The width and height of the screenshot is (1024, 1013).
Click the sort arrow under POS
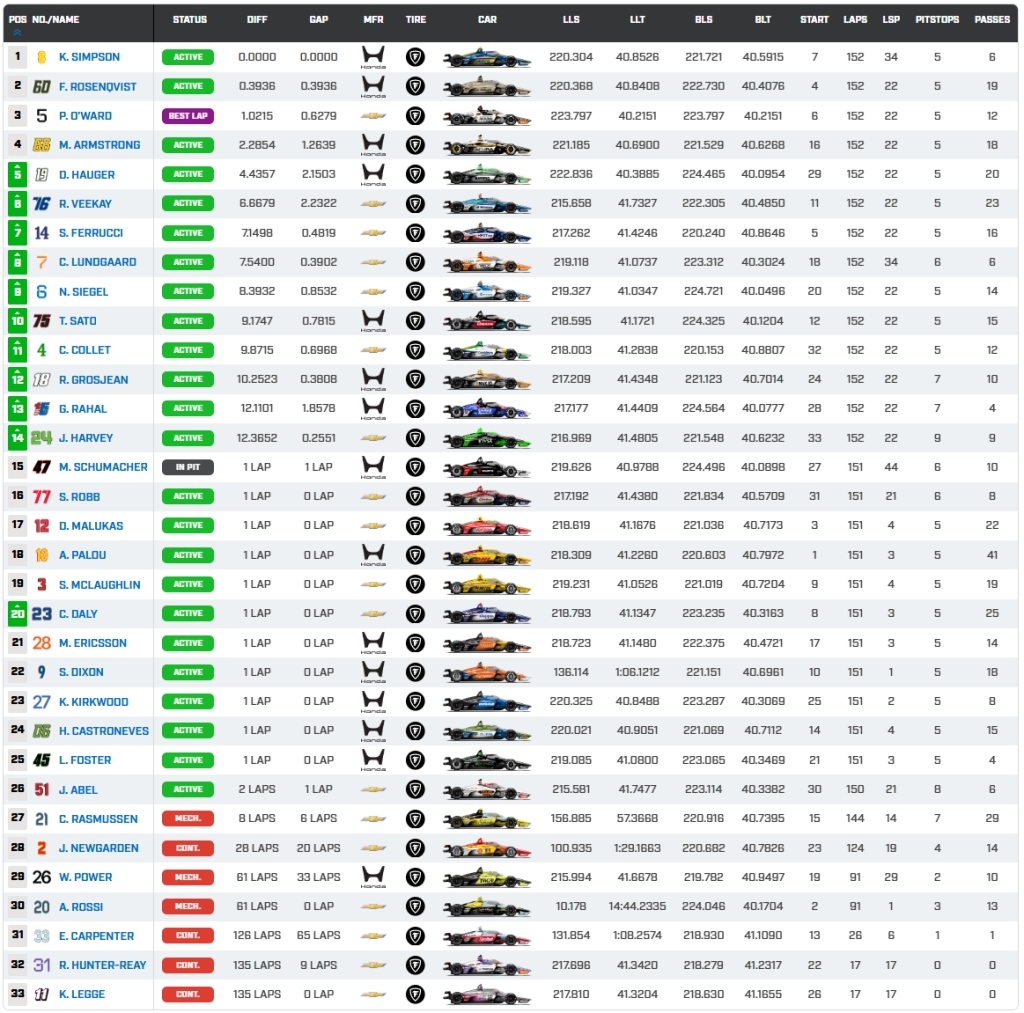(17, 33)
